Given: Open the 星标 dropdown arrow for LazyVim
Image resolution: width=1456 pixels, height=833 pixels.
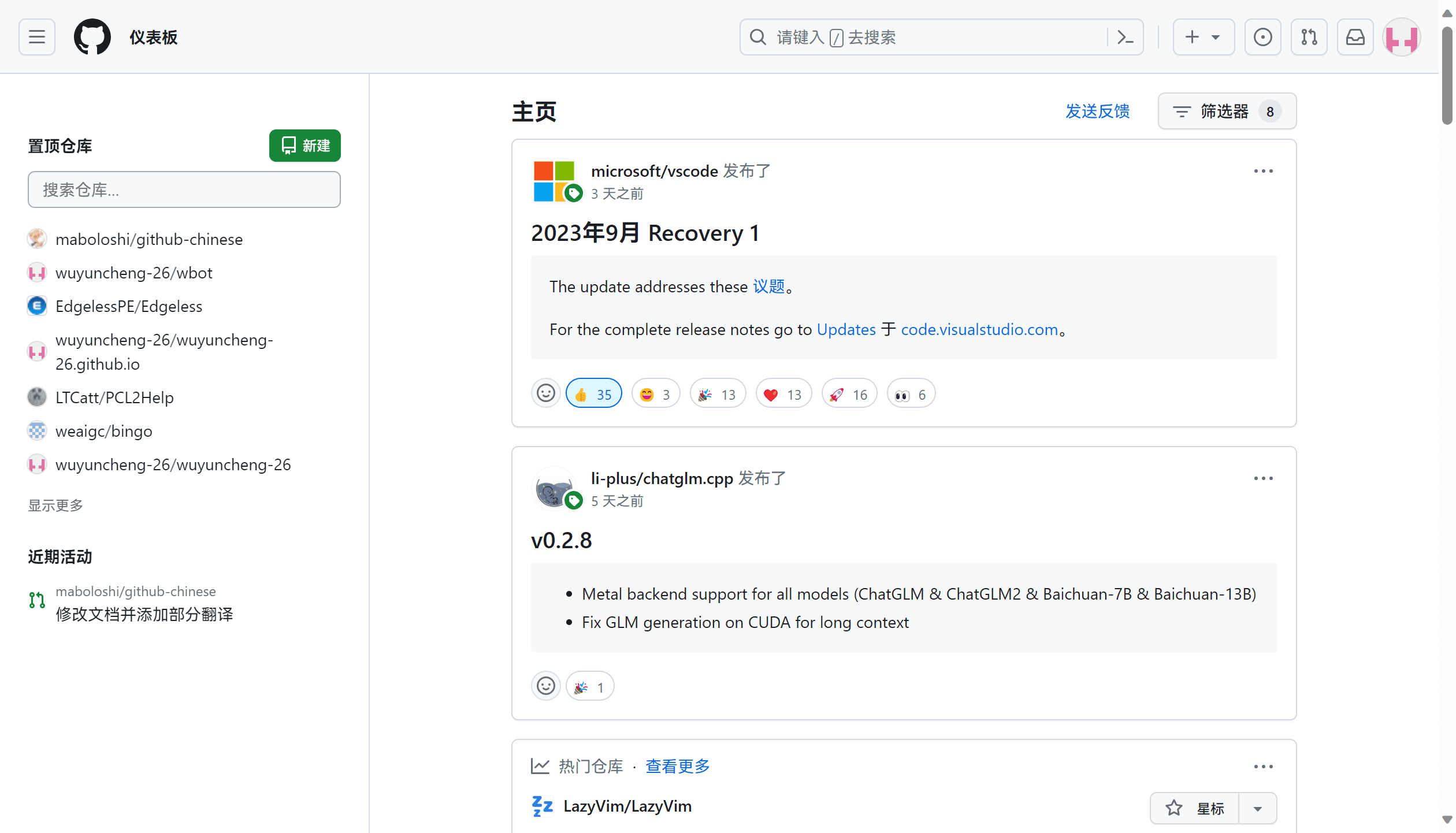Looking at the screenshot, I should (x=1258, y=808).
